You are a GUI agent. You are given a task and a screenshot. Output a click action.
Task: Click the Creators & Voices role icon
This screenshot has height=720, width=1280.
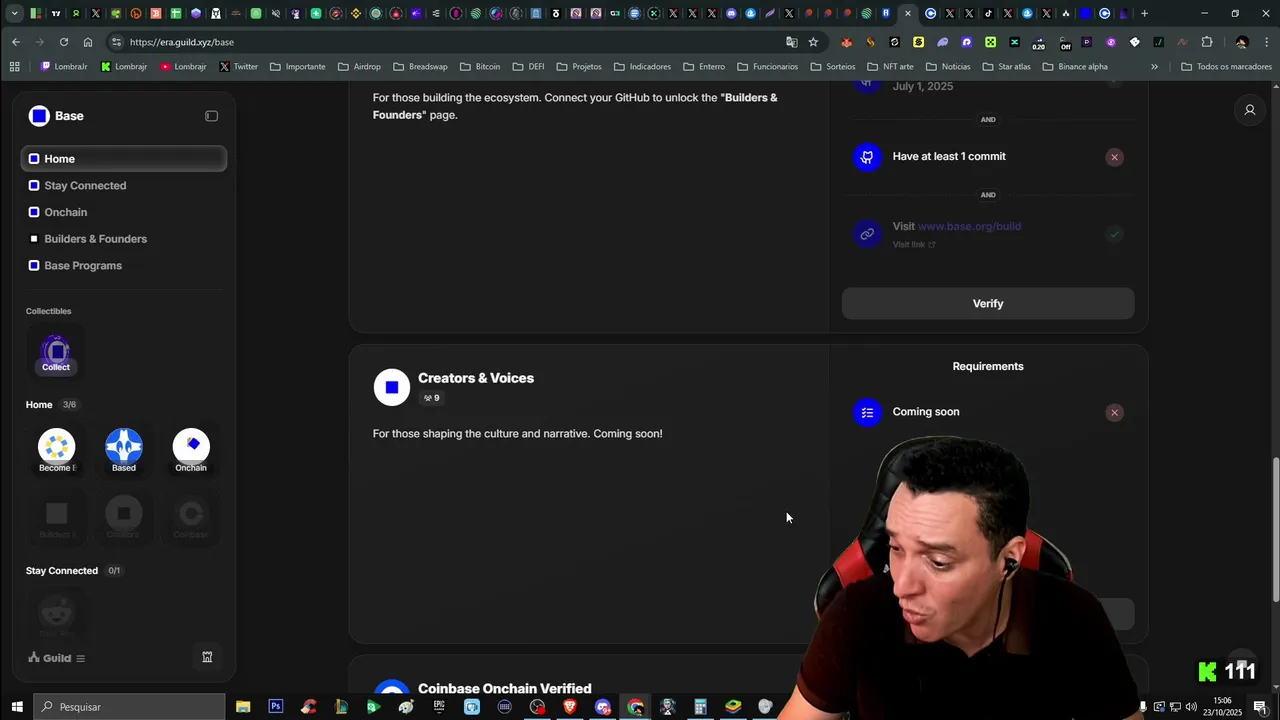[392, 387]
